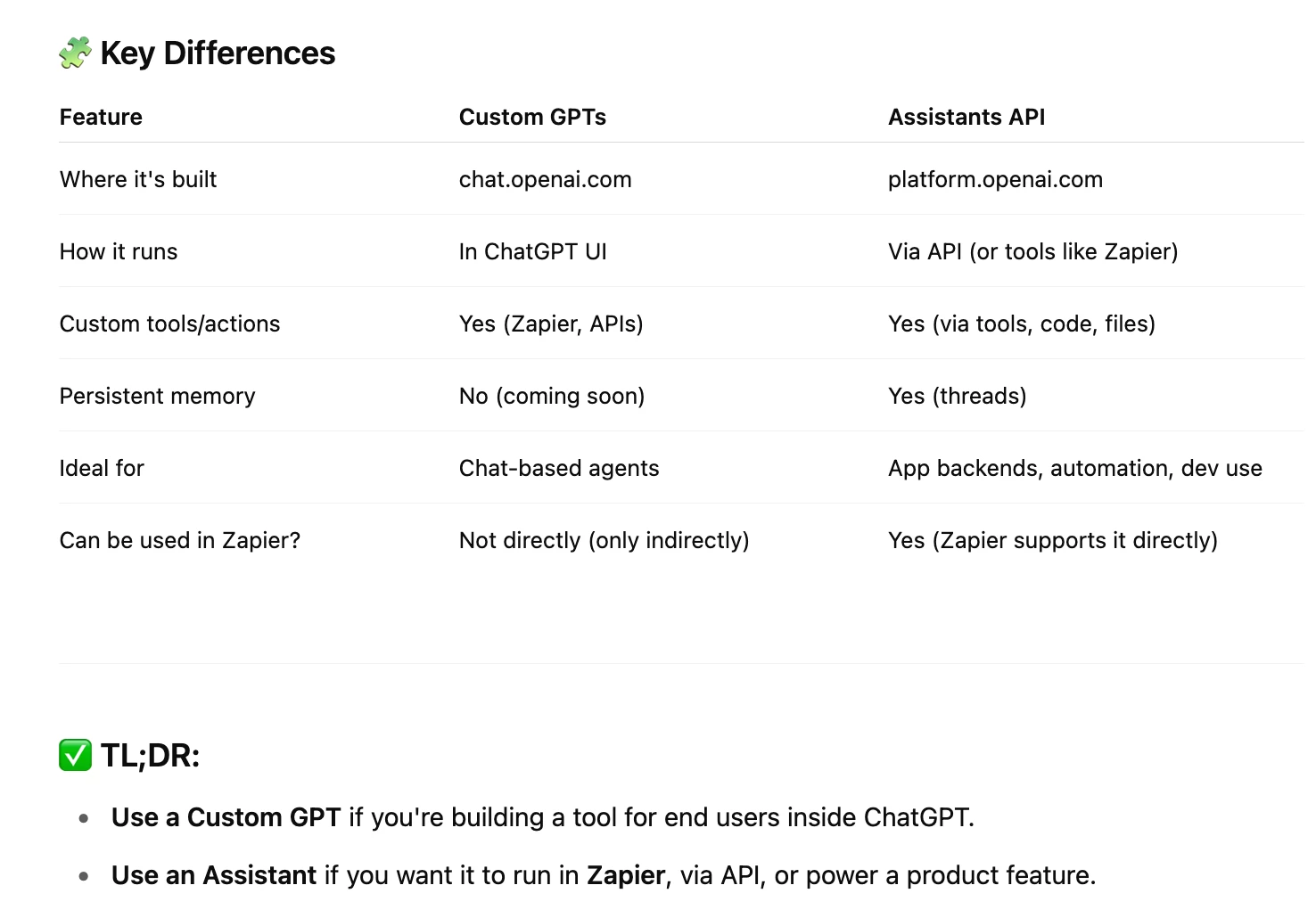Click the bold 'Use a Custom GPT' text

click(x=226, y=817)
